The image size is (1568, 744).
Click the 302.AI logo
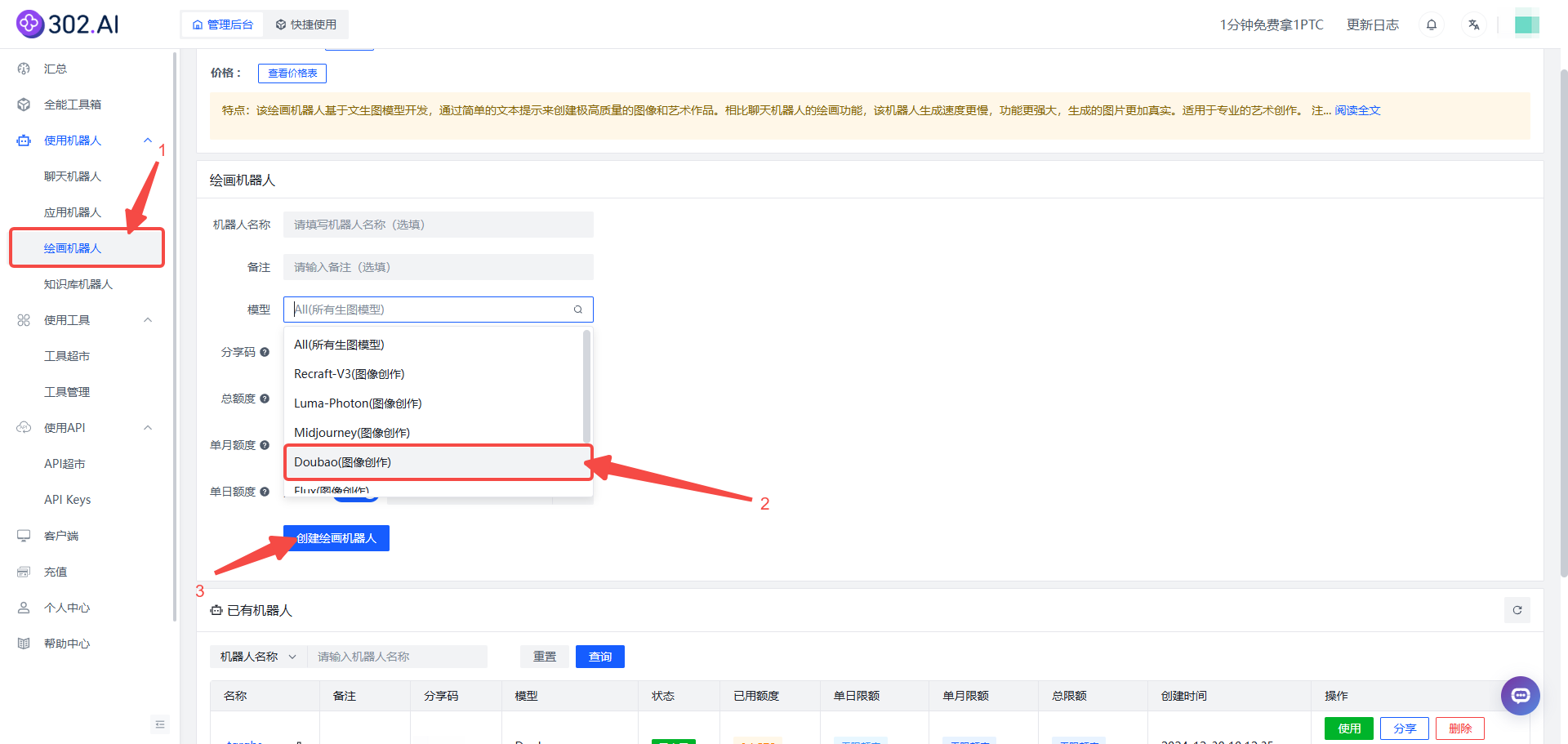[x=68, y=25]
